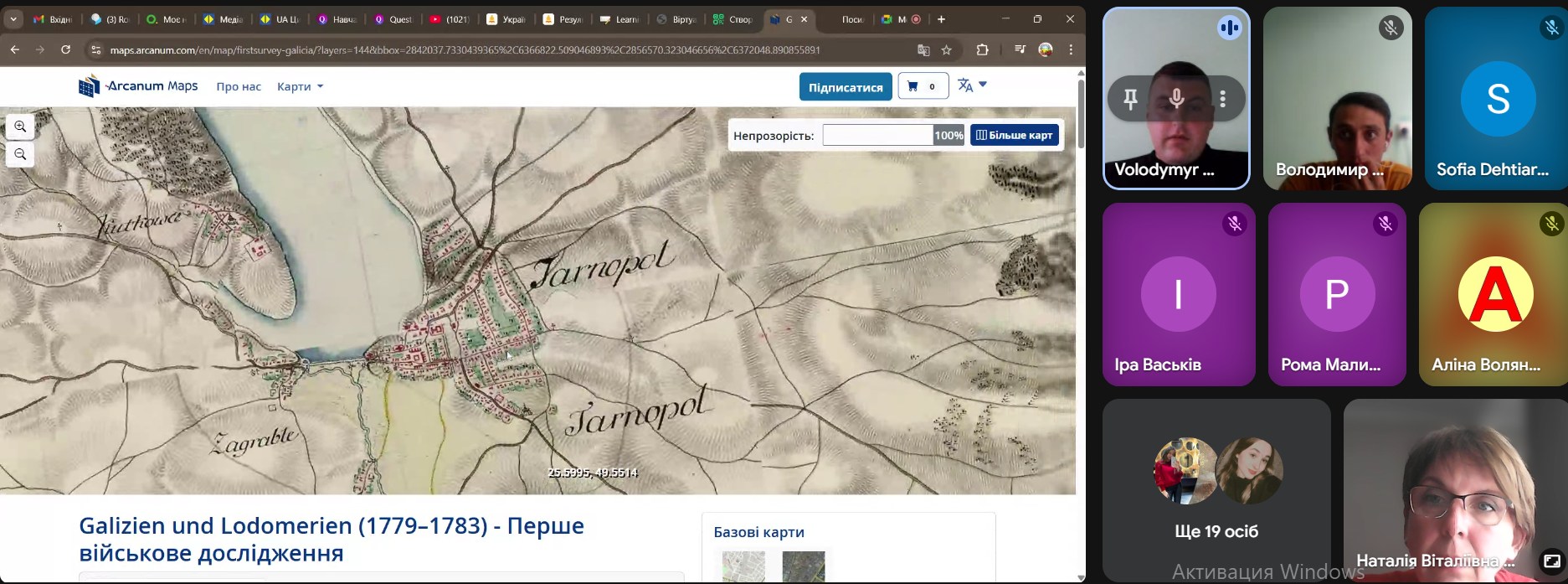Zoom out on the historical map

pyautogui.click(x=20, y=155)
